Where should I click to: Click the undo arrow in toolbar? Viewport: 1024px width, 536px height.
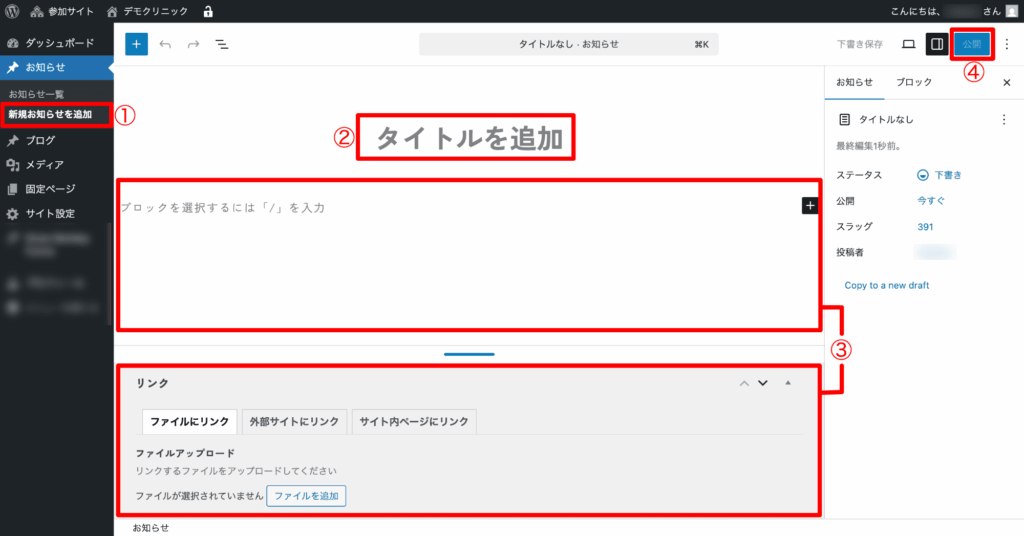165,44
